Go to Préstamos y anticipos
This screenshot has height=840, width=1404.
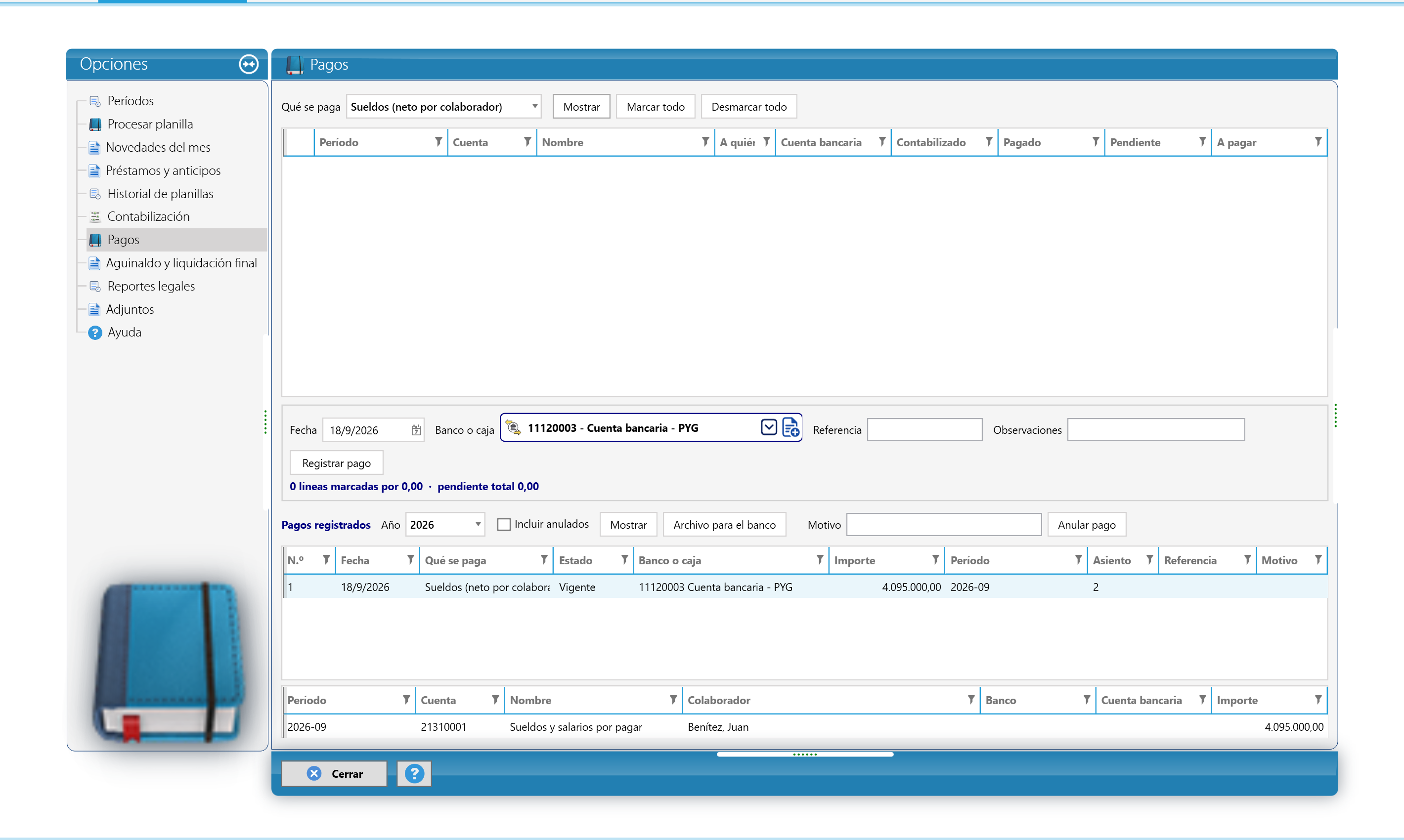pos(163,170)
